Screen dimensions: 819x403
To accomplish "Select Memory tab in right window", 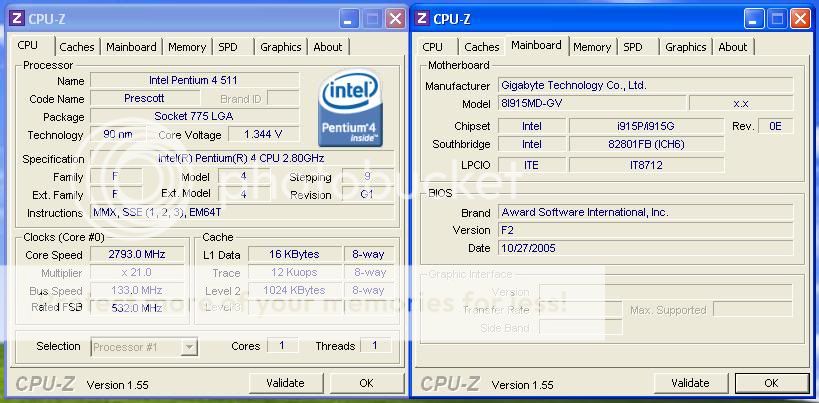I will click(x=592, y=47).
